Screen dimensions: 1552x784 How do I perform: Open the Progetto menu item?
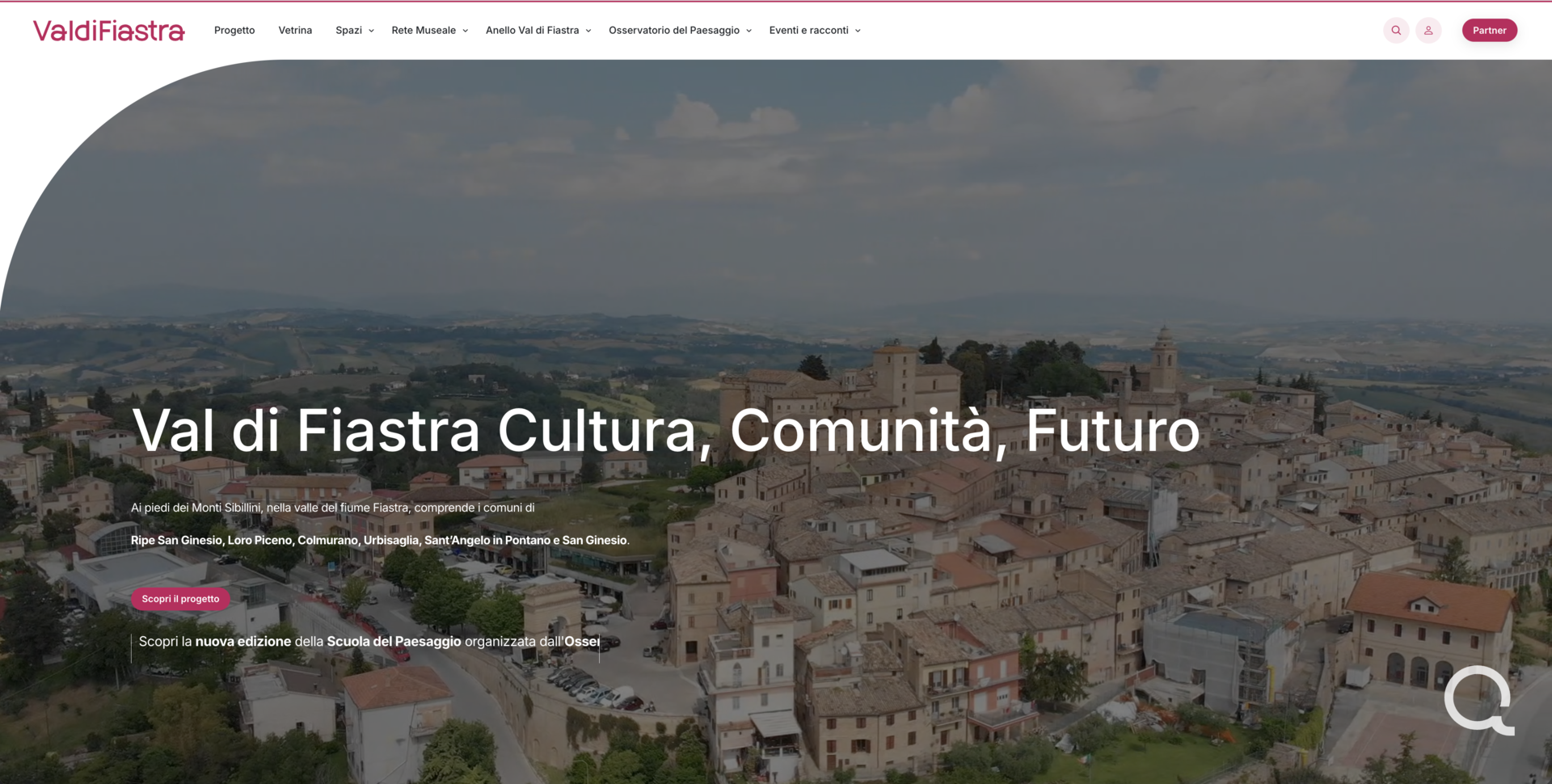(234, 31)
